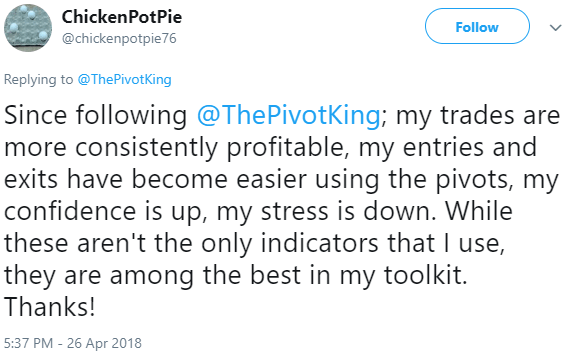
Task: Click the @ThePivotKing mention in tweet body
Action: click(289, 116)
